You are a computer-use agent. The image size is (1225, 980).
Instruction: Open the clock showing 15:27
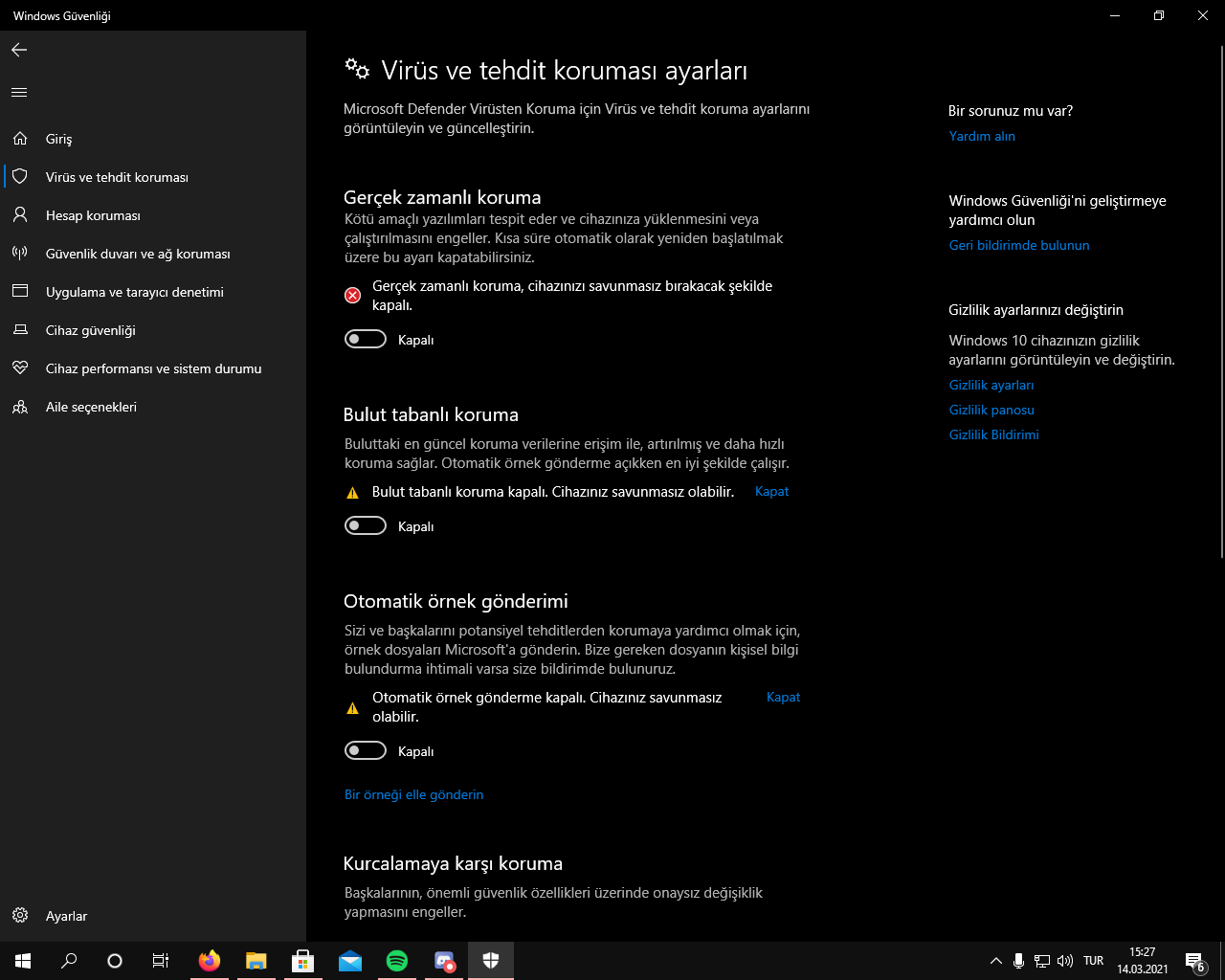[1143, 961]
